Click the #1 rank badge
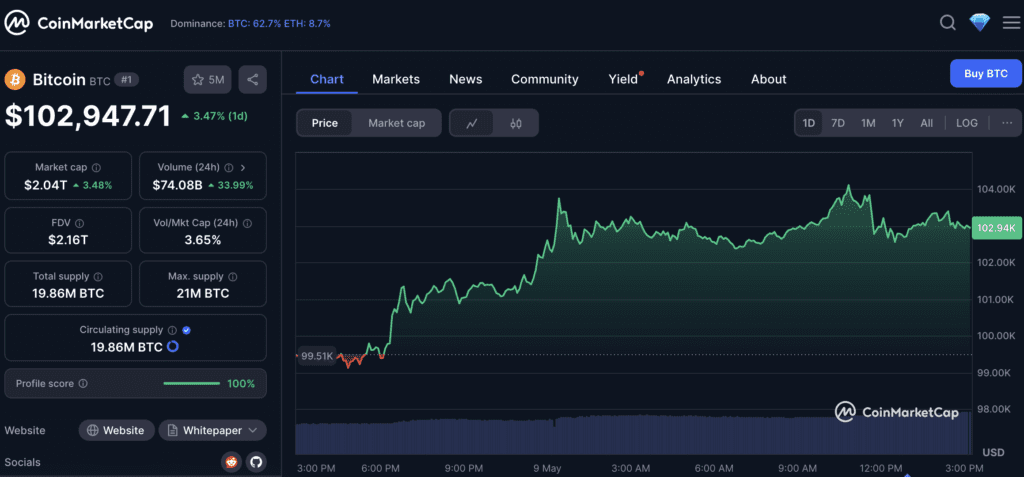1024x477 pixels. point(127,80)
